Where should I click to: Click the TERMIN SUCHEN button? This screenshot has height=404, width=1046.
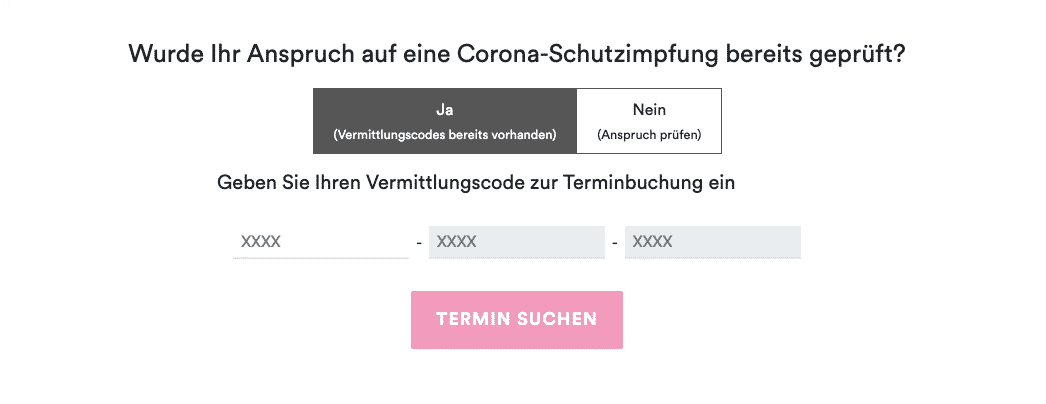[517, 319]
